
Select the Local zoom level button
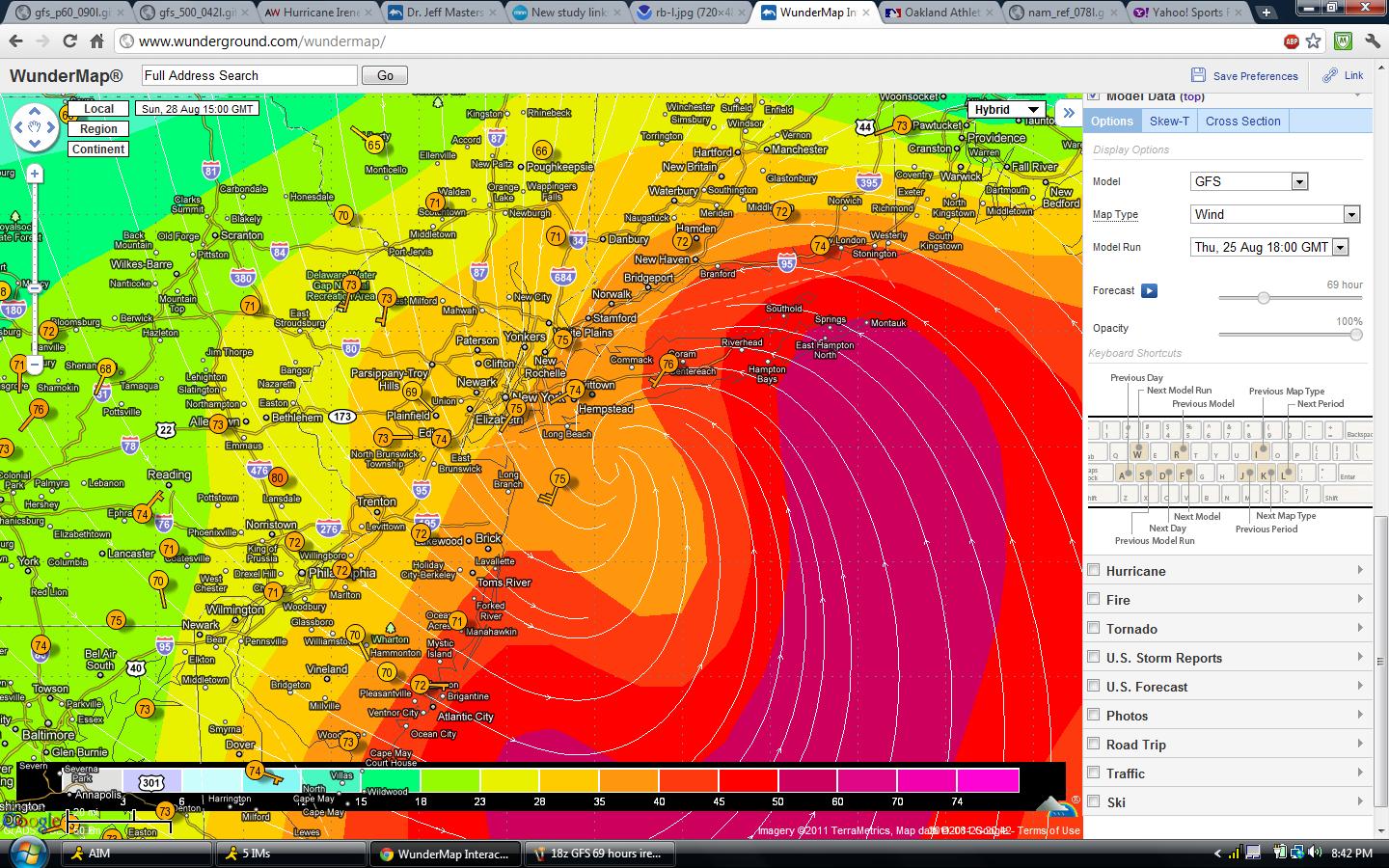point(98,109)
